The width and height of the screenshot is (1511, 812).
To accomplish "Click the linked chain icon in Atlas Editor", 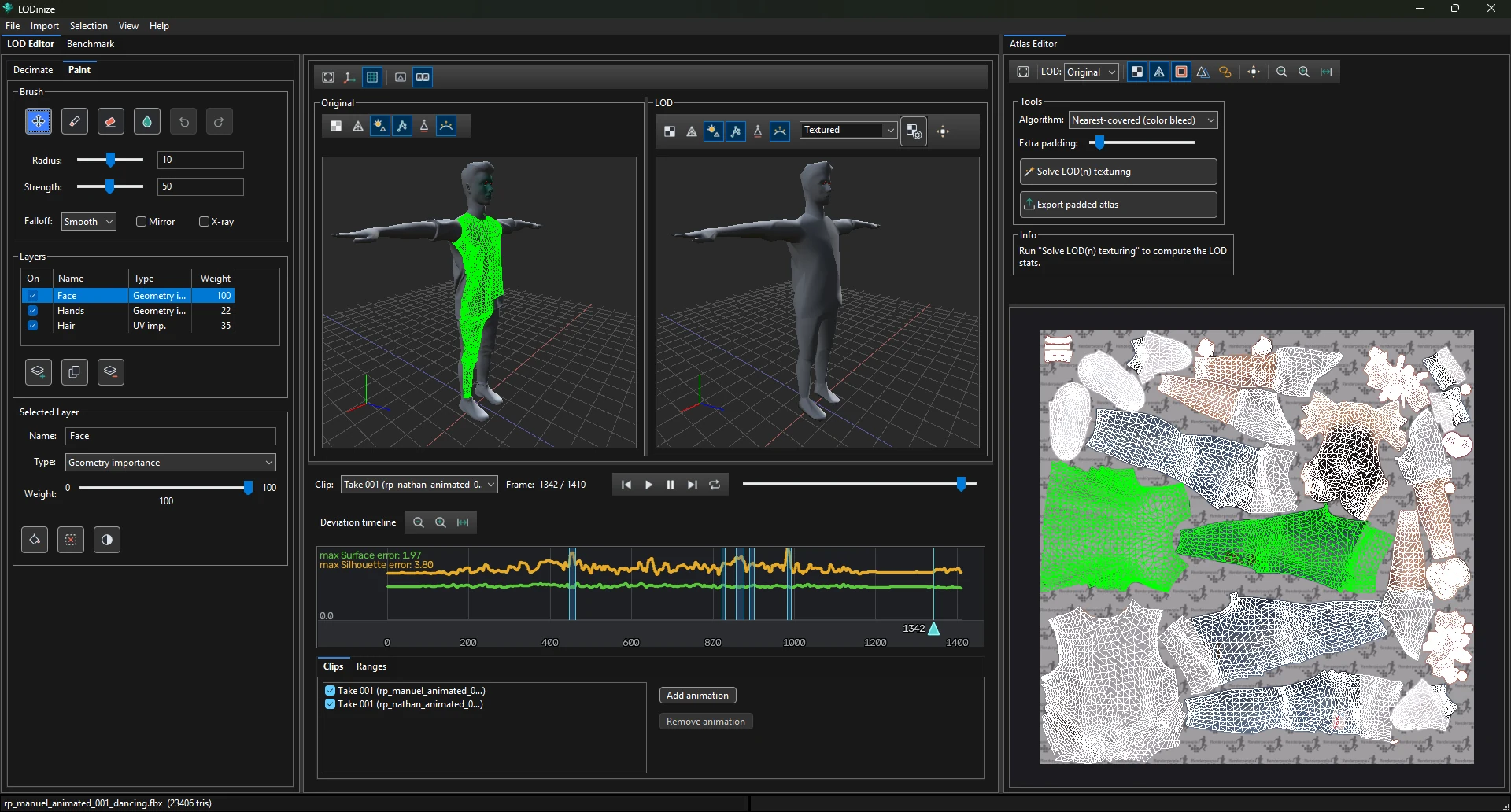I will click(x=1225, y=72).
